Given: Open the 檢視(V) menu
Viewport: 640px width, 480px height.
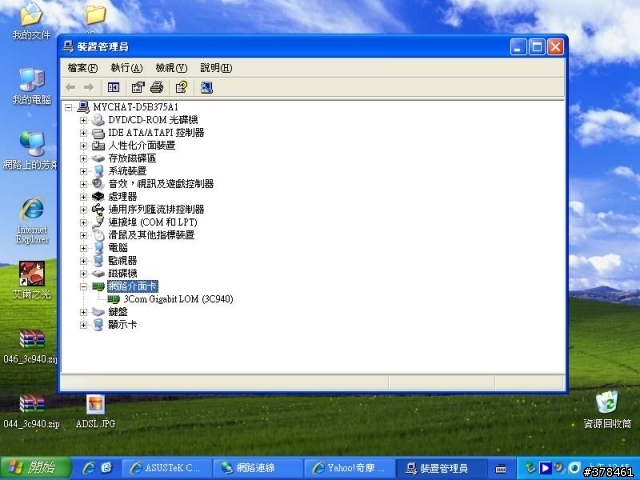Looking at the screenshot, I should (171, 68).
